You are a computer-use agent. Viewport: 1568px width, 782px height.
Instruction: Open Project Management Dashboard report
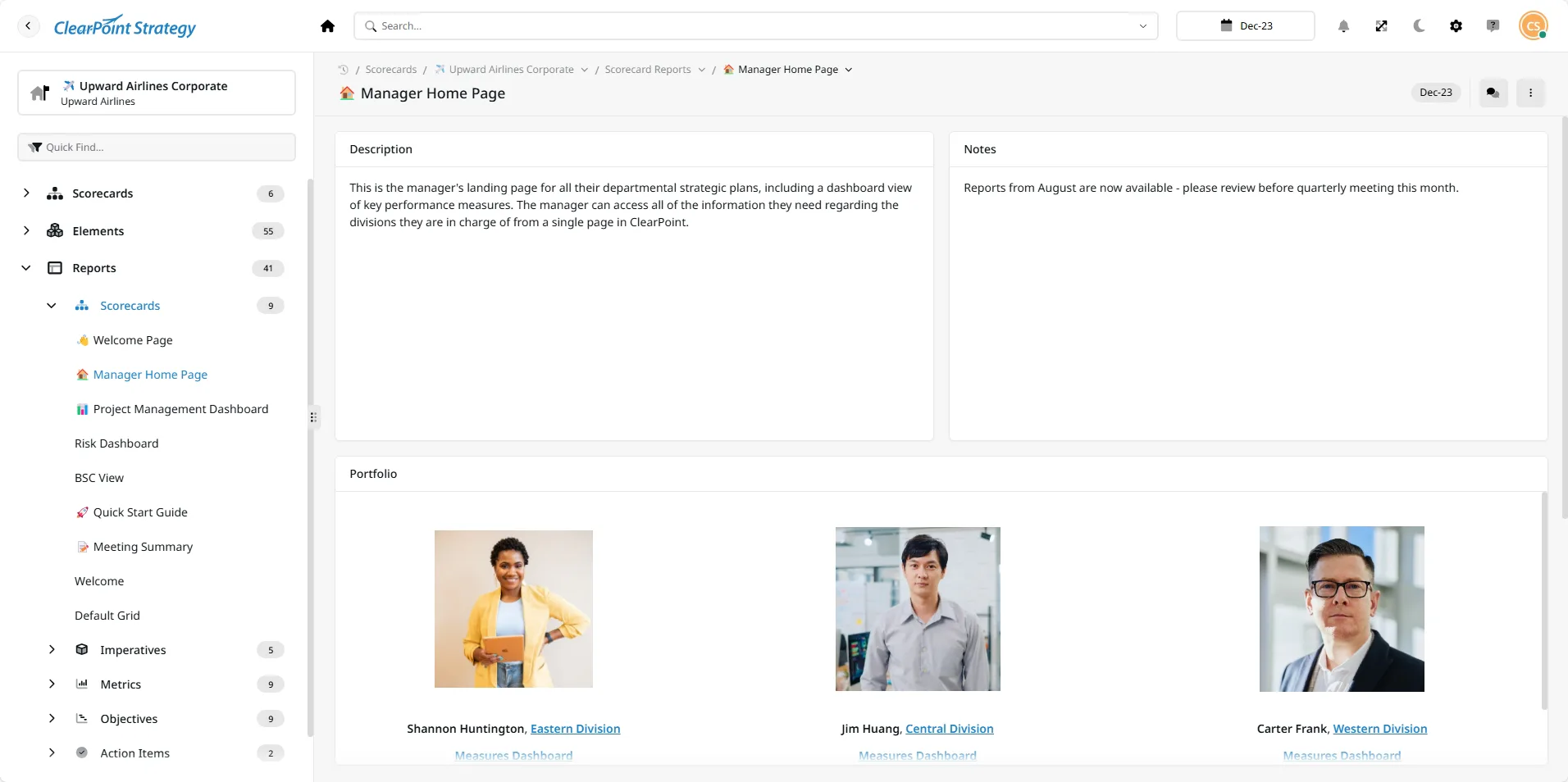[172, 409]
